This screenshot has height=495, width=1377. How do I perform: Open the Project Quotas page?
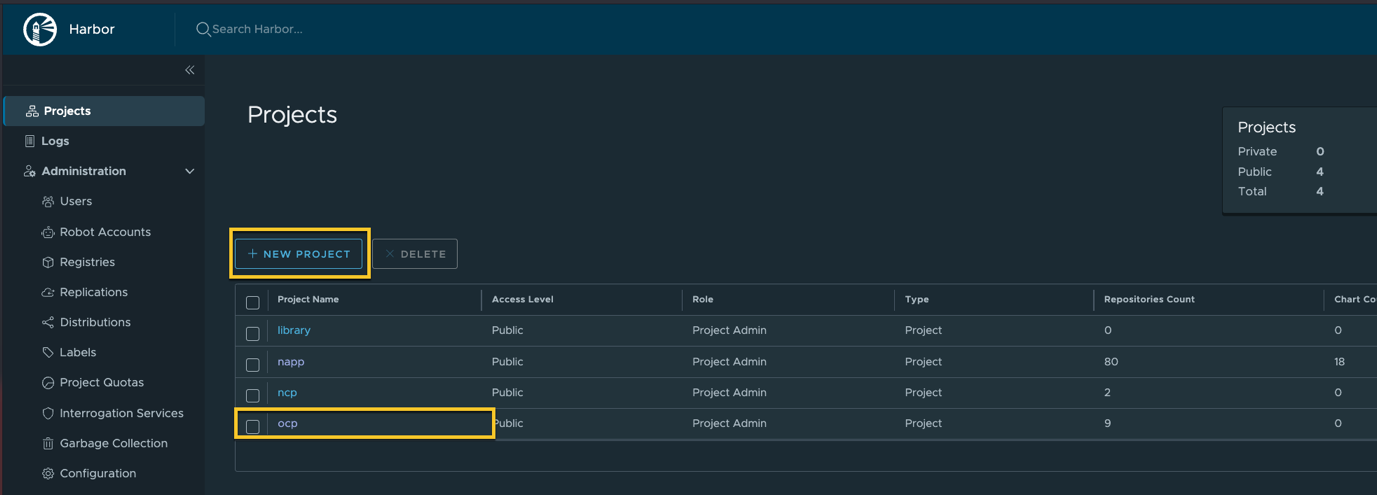(104, 382)
